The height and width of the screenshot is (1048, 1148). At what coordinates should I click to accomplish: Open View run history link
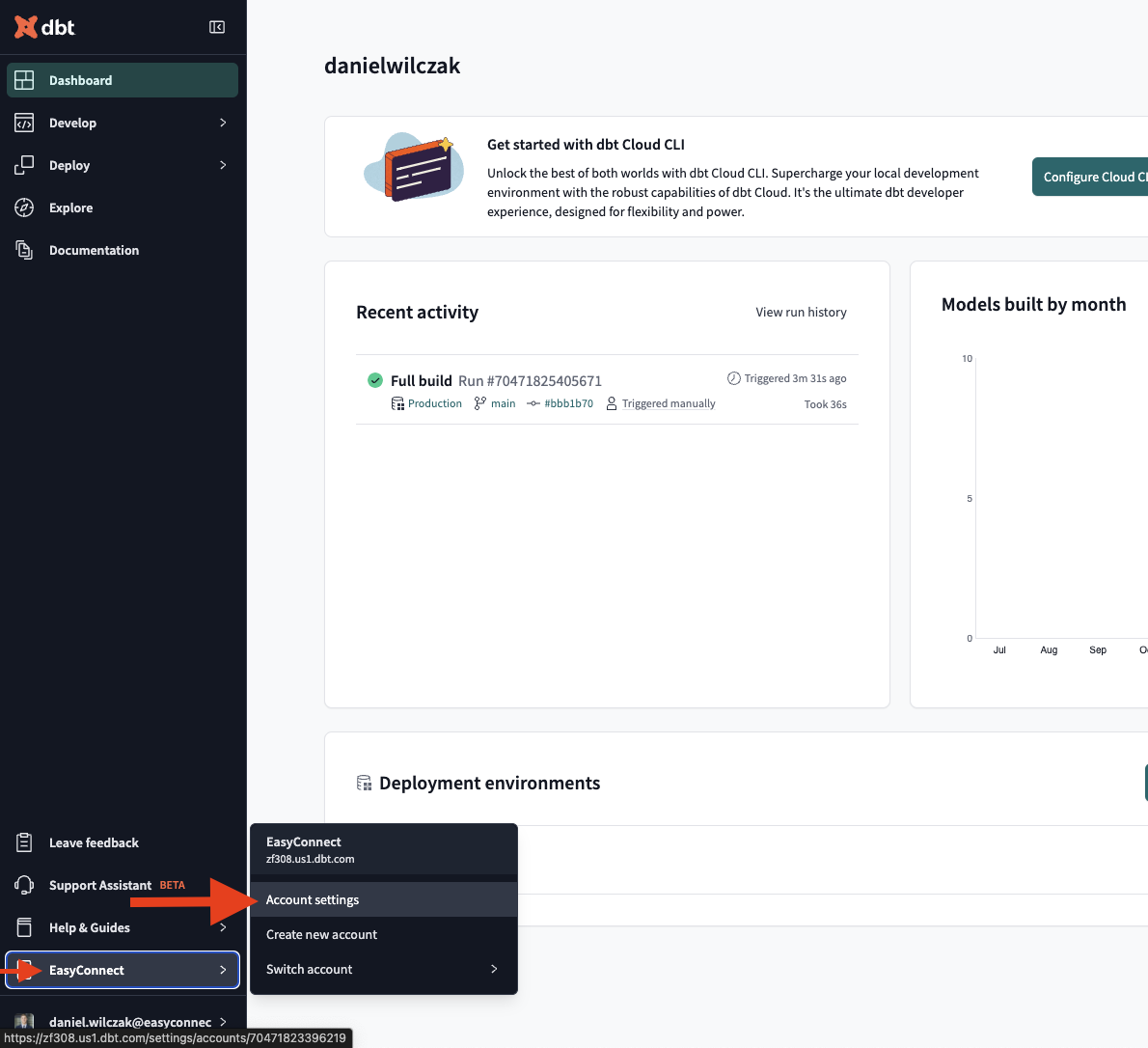[801, 312]
